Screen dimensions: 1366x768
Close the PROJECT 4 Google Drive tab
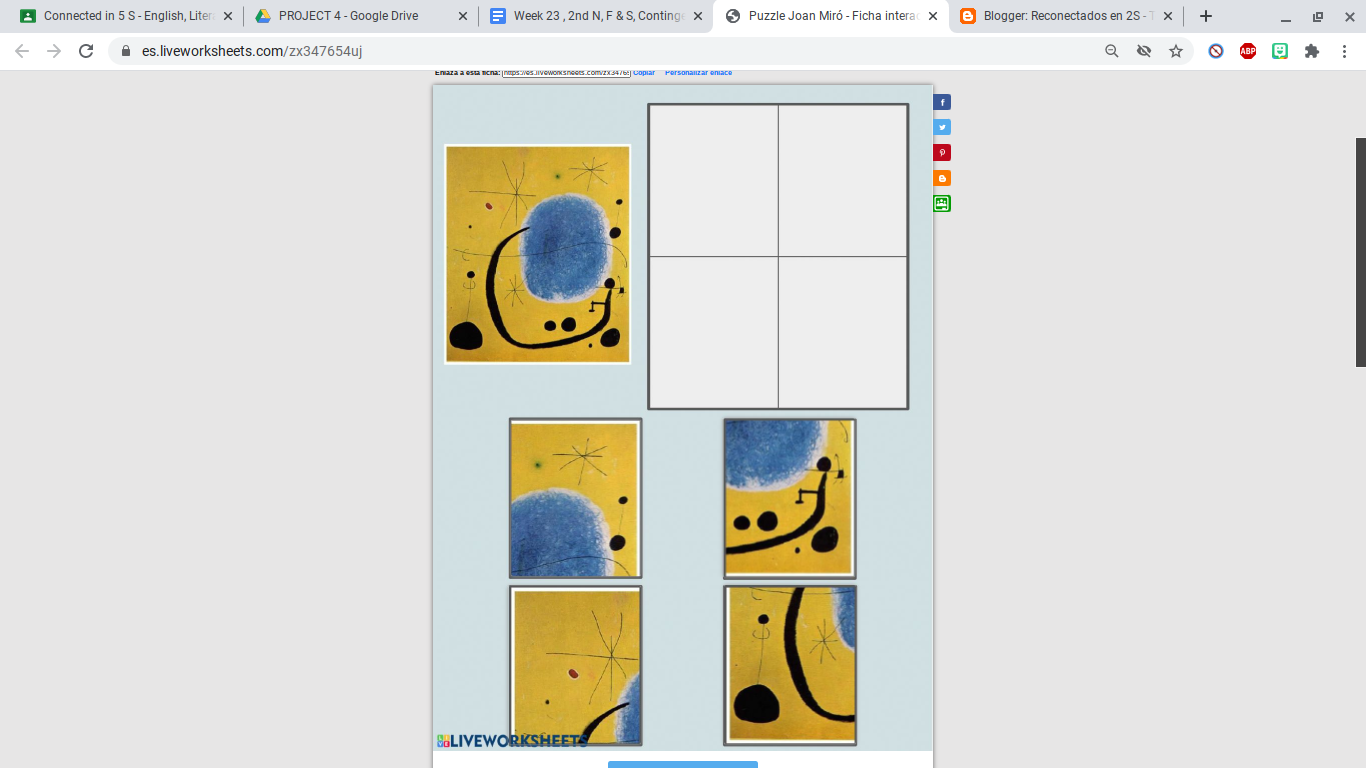tap(462, 16)
